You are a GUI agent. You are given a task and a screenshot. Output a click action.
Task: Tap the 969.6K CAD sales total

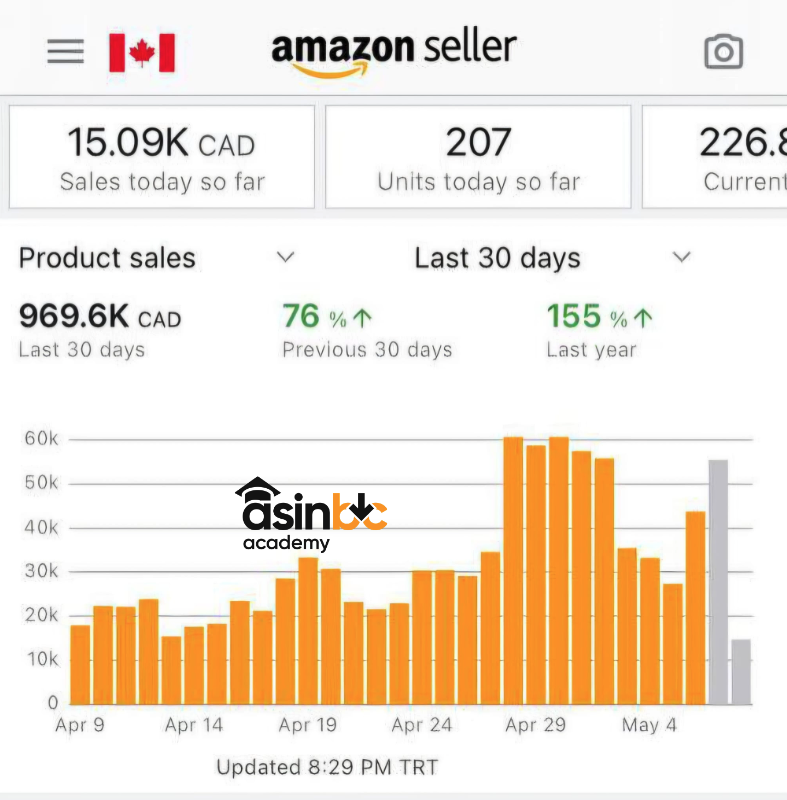pos(100,330)
